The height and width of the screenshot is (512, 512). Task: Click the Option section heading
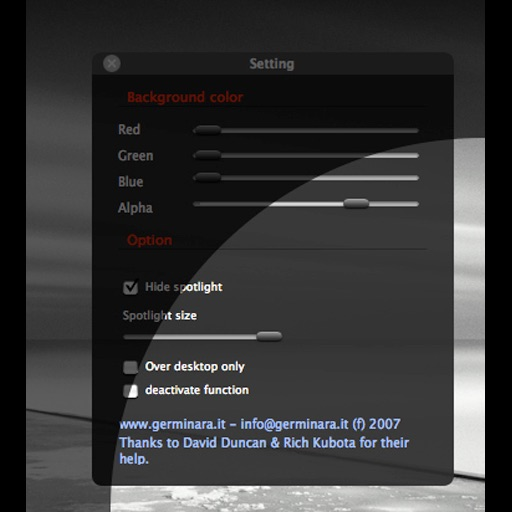click(150, 240)
